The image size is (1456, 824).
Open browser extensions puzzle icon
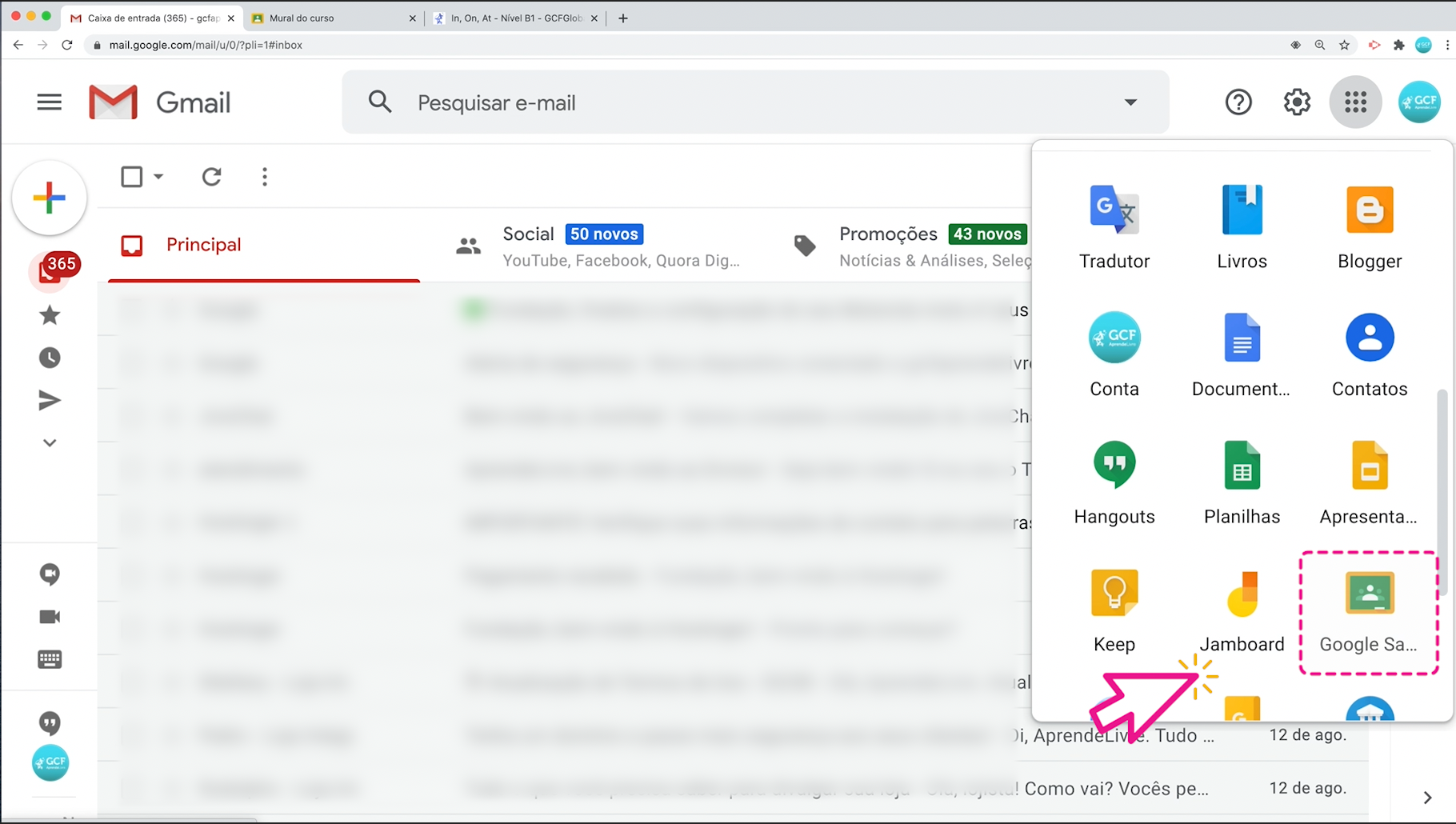point(1398,45)
